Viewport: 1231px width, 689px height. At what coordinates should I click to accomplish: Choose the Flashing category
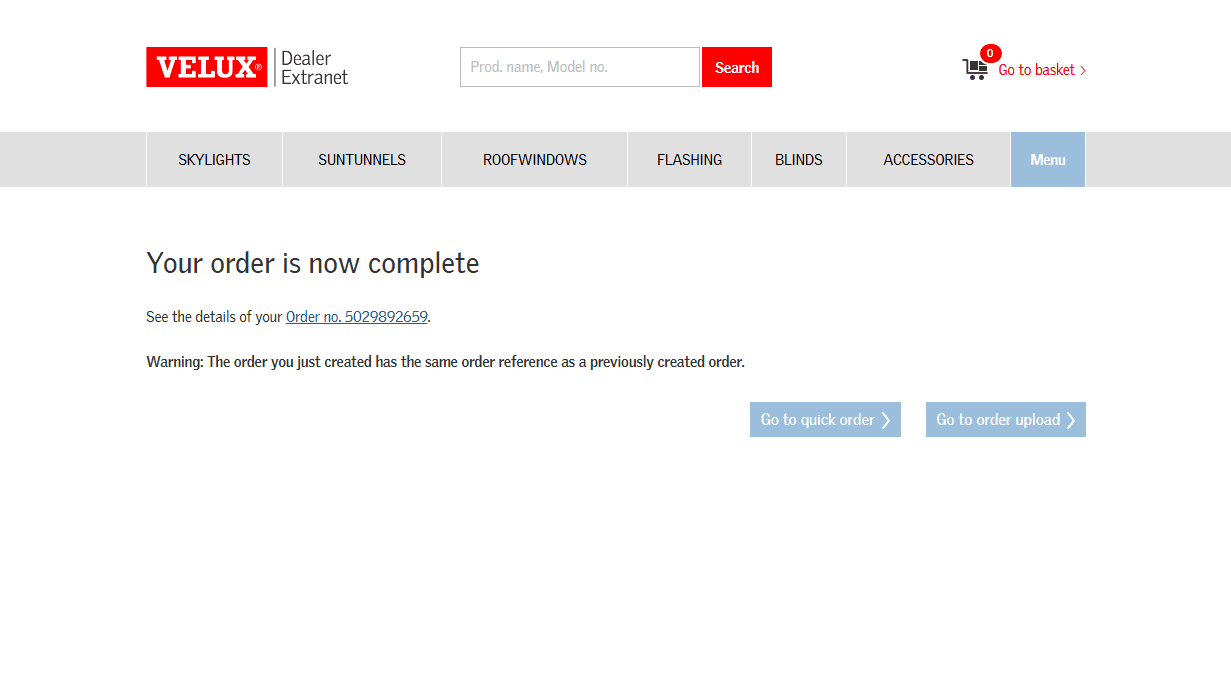[x=690, y=160]
